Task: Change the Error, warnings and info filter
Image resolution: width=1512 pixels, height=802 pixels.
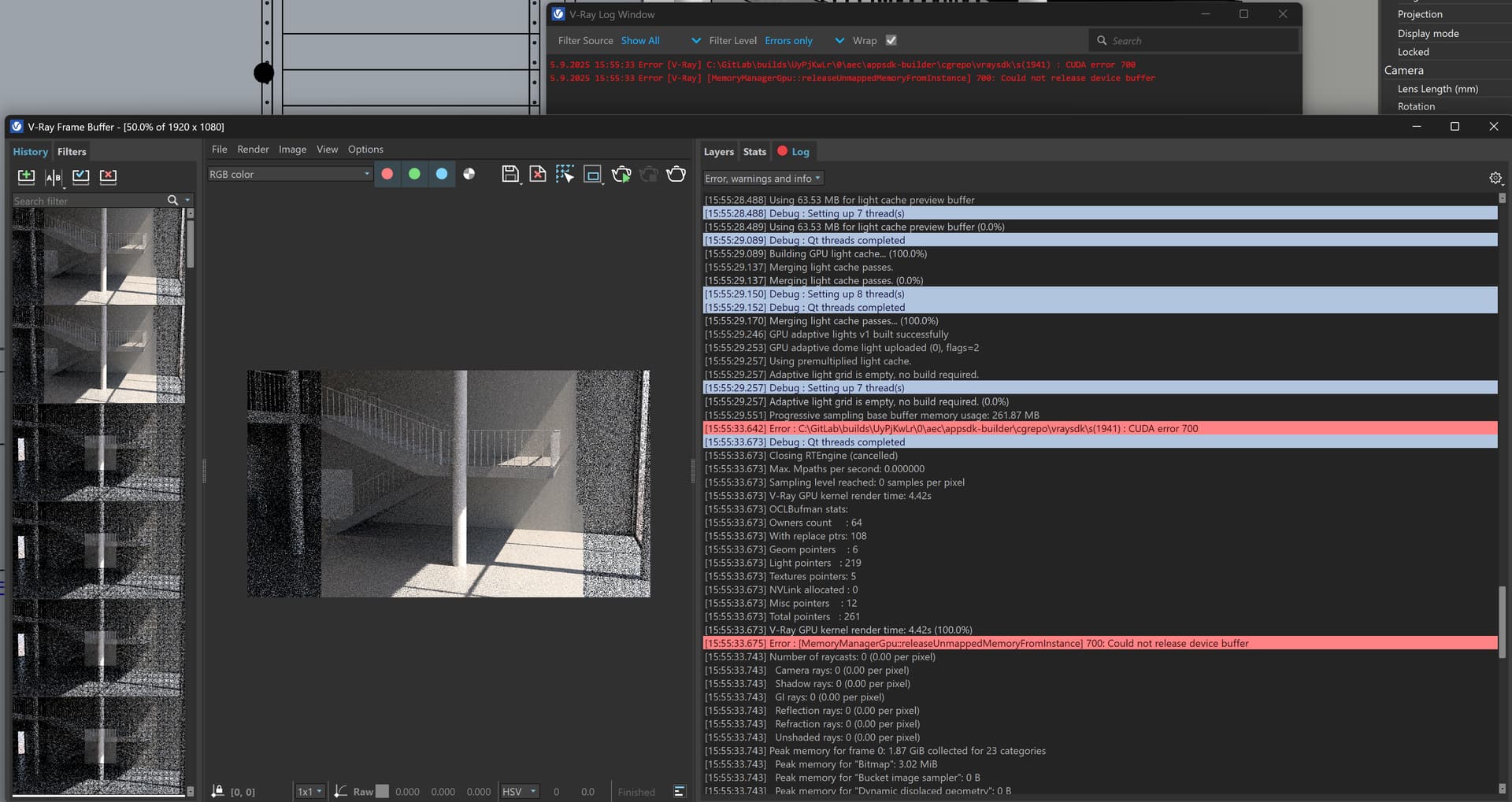Action: [x=762, y=178]
